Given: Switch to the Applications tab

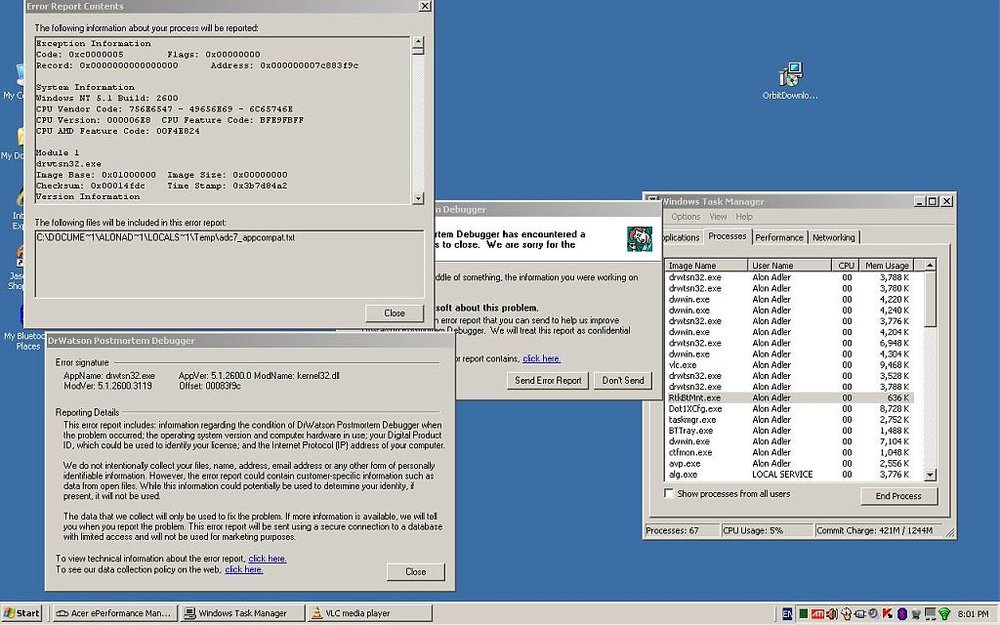Looking at the screenshot, I should [682, 237].
